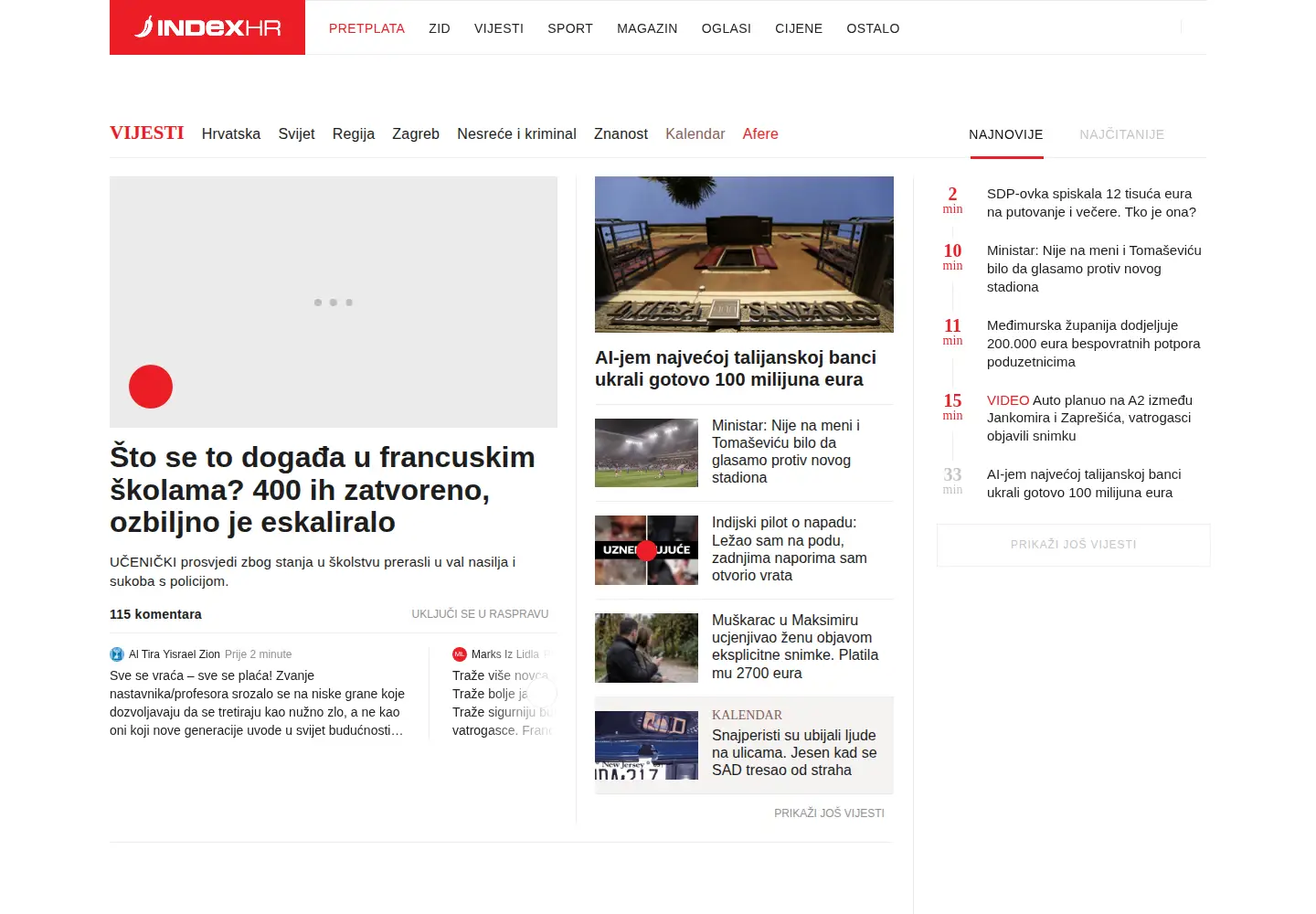The height and width of the screenshot is (914, 1316).
Task: Go to Hrvatska news category
Action: coord(231,134)
